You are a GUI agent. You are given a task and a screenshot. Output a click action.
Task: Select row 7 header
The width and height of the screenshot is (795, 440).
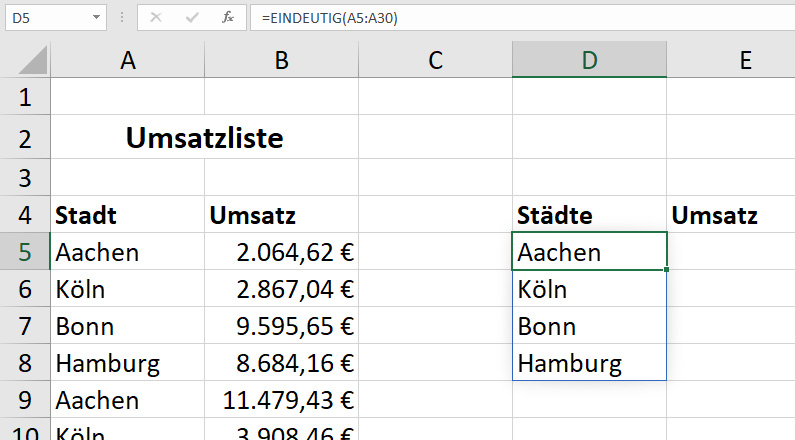click(25, 326)
